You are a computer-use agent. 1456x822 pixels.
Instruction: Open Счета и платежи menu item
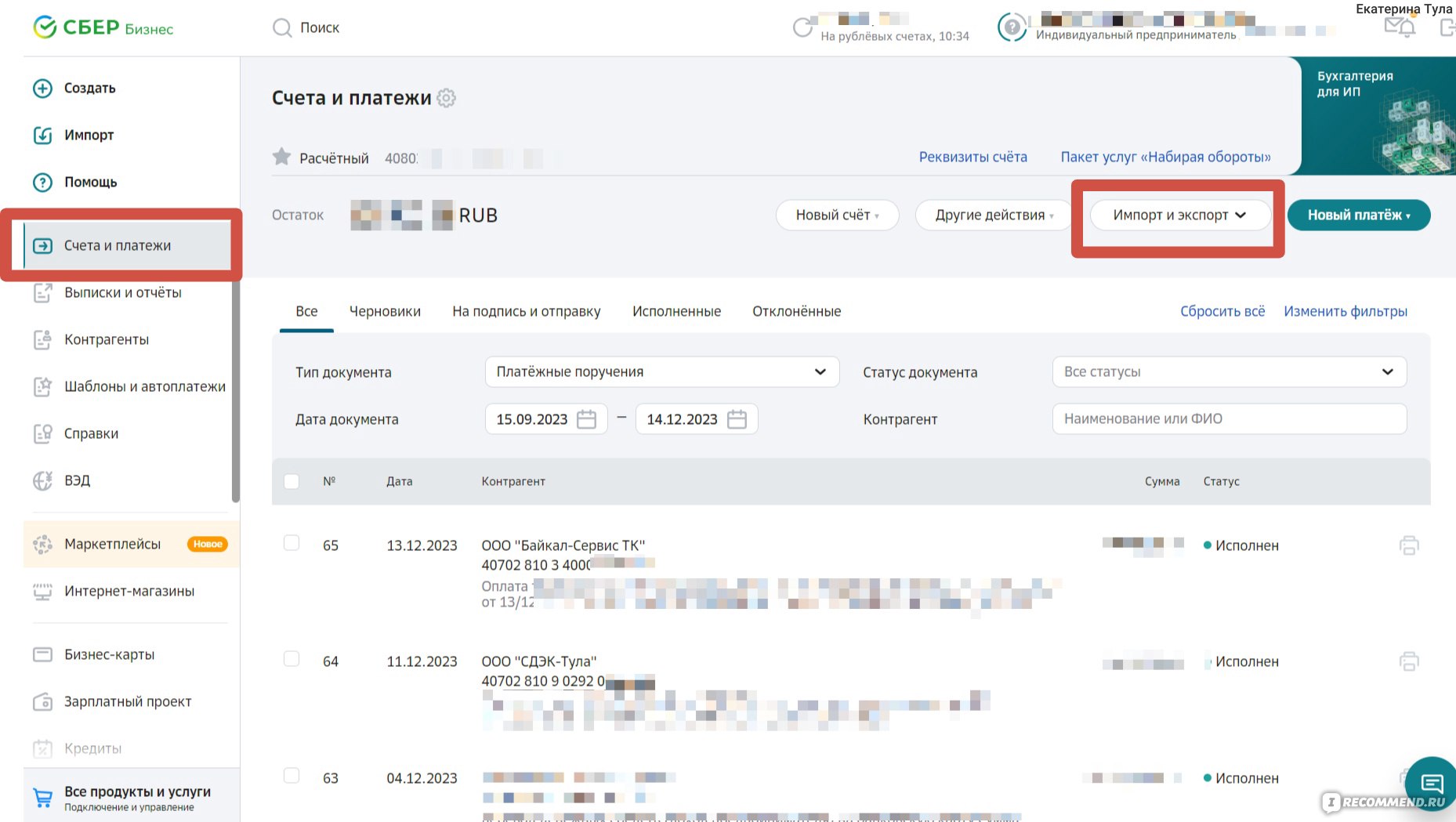click(129, 245)
